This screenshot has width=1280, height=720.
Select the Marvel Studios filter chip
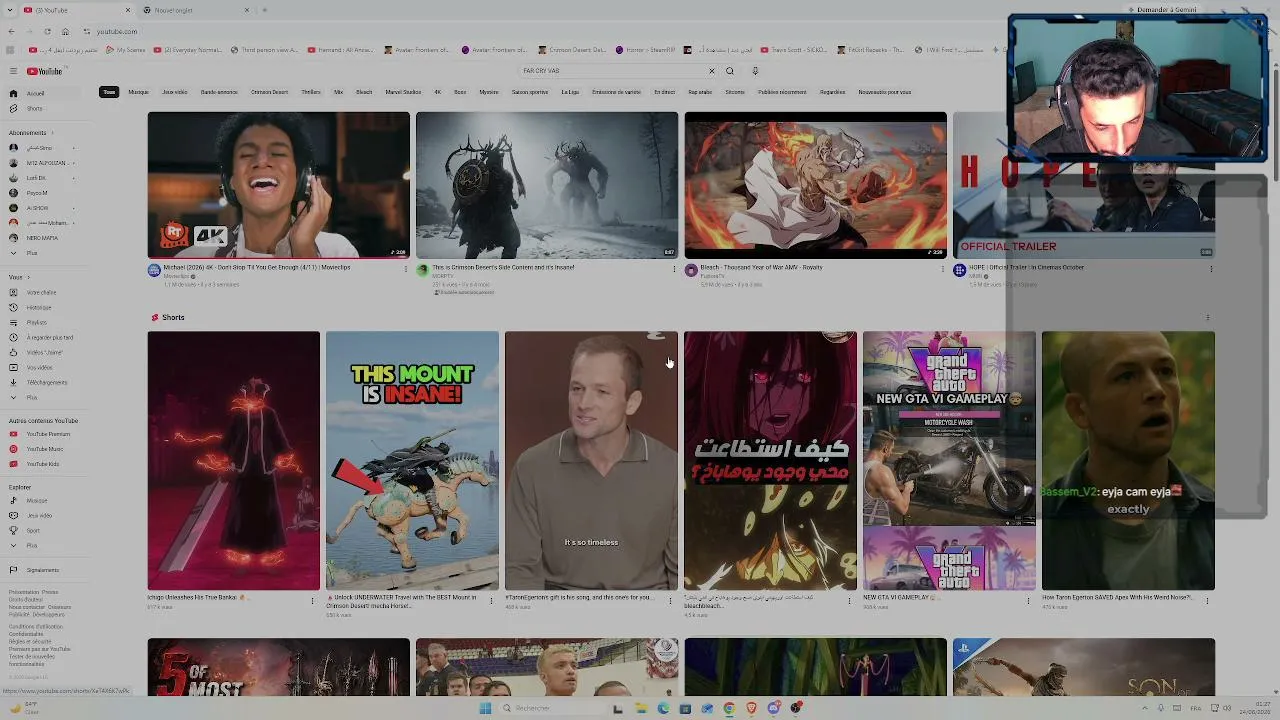403,92
